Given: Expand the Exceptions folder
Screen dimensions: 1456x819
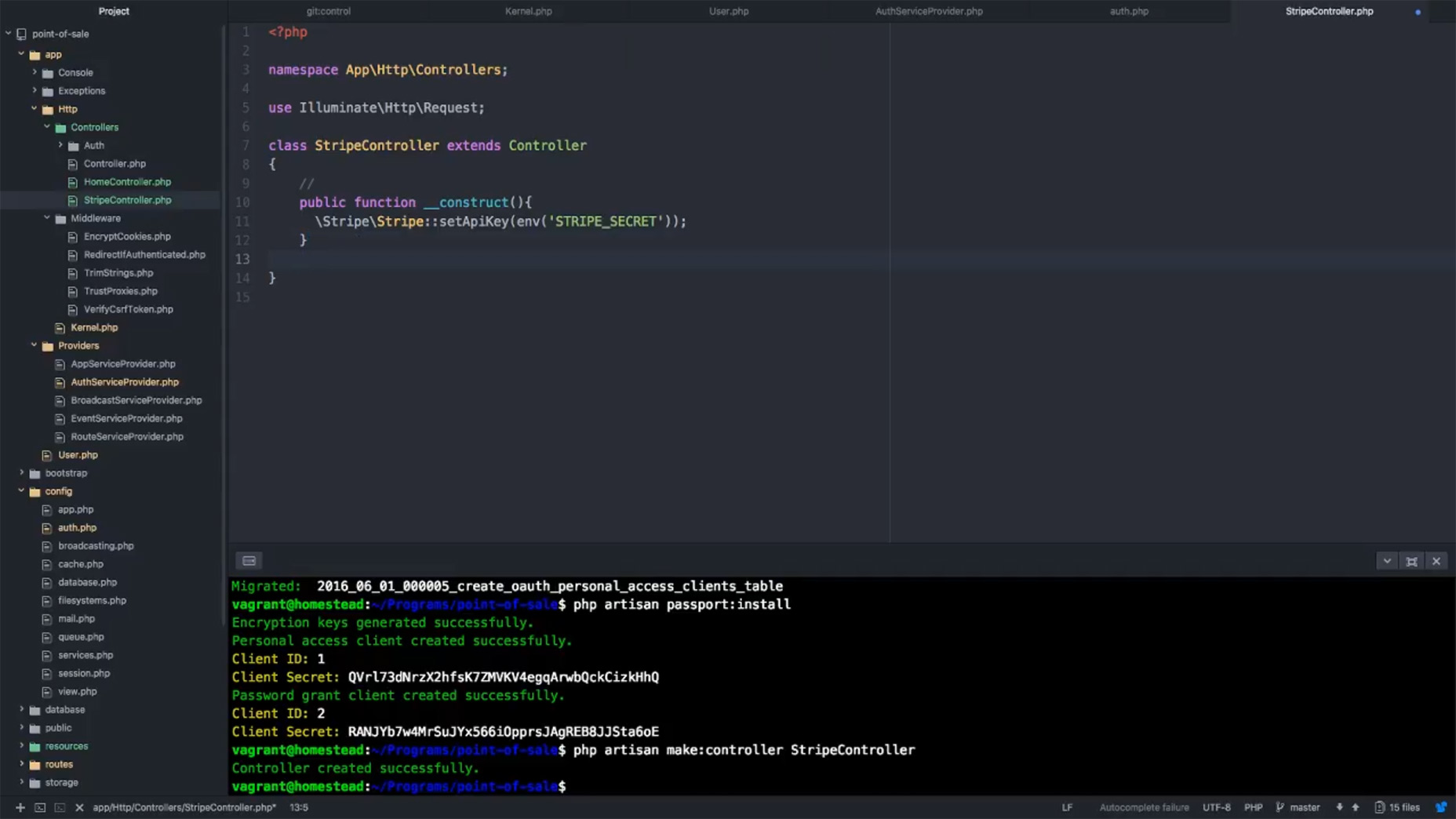Looking at the screenshot, I should pos(35,90).
